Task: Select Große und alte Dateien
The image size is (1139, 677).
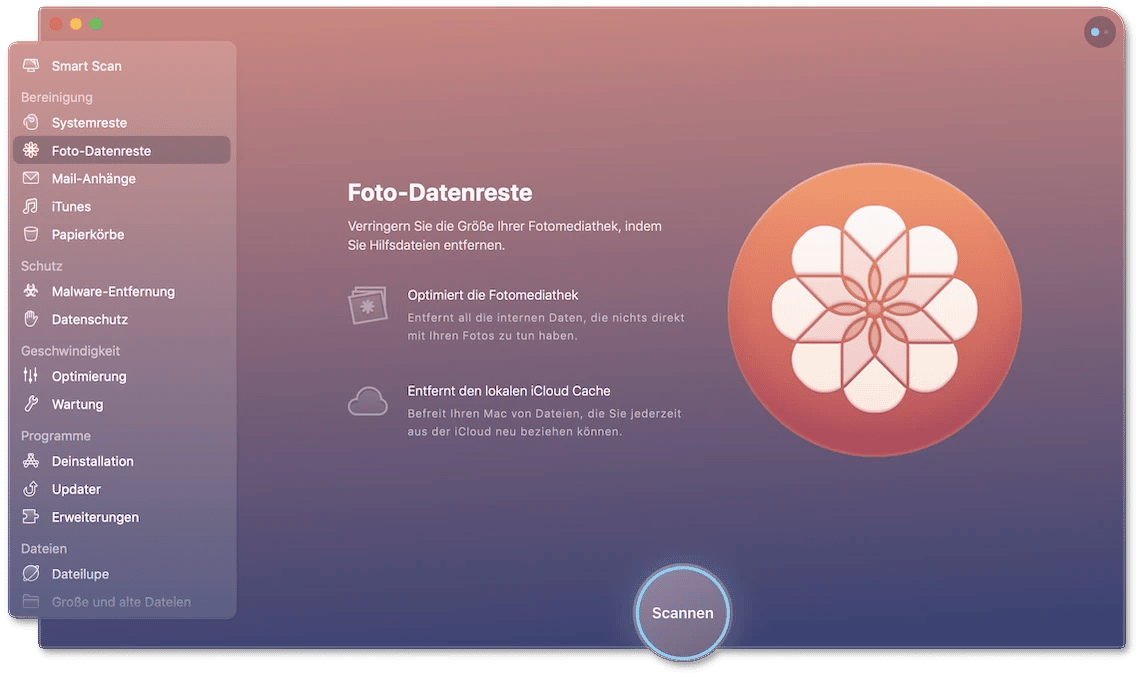Action: 121,601
